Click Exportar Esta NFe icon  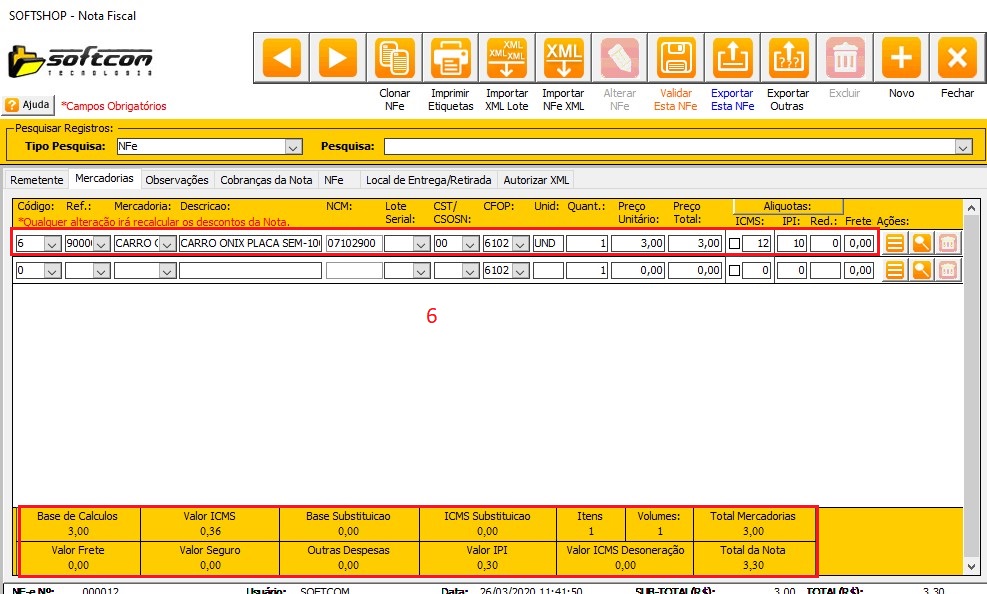click(732, 58)
